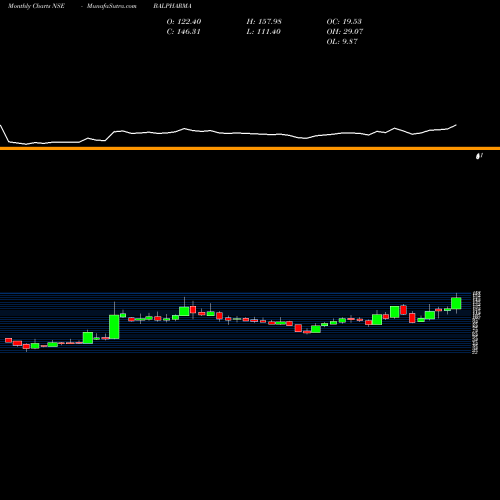Click the latest green candlestick at chart end
Screen dimensions: 500x500
click(x=456, y=303)
